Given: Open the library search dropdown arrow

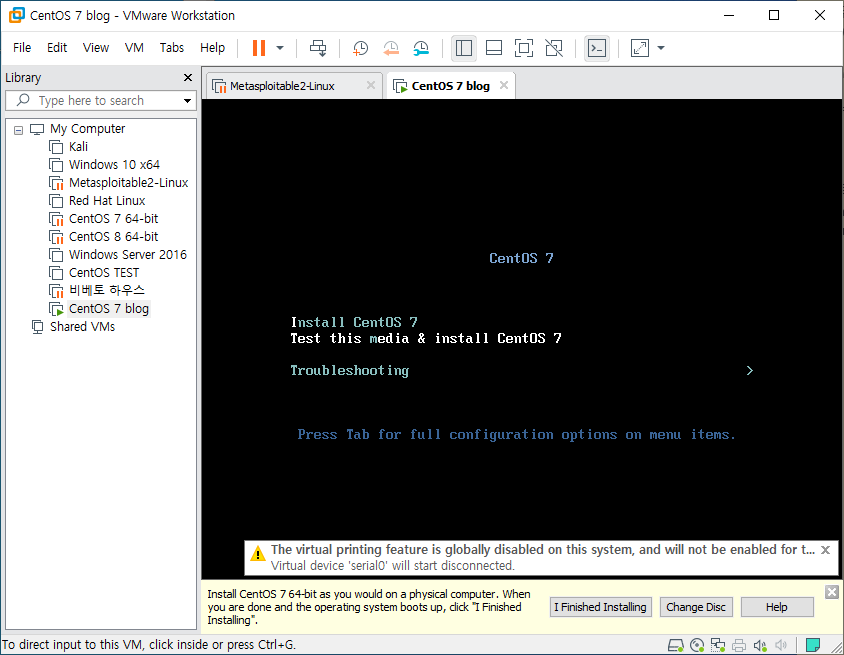Looking at the screenshot, I should coord(187,101).
